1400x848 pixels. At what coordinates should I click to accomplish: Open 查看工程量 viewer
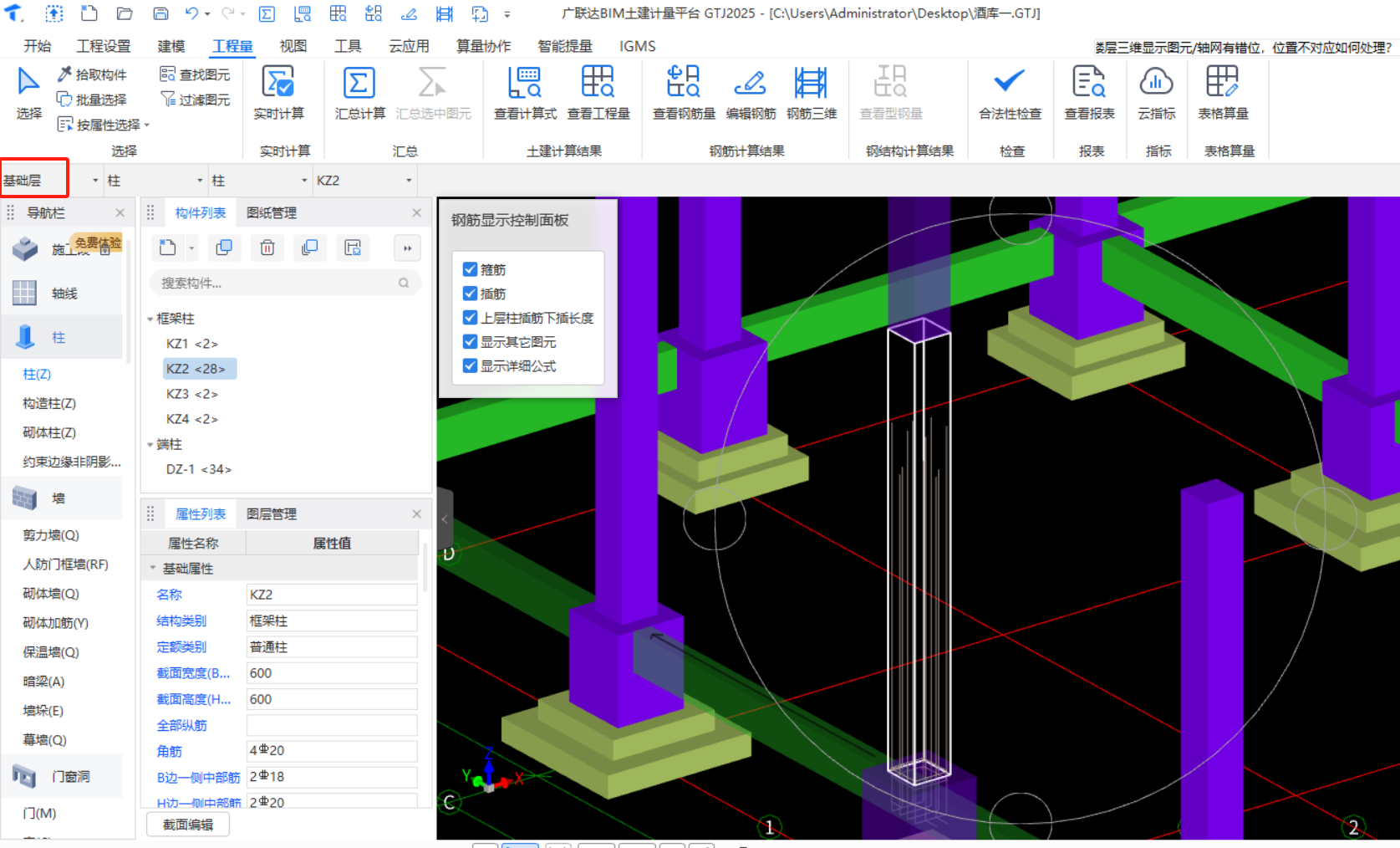pyautogui.click(x=598, y=93)
